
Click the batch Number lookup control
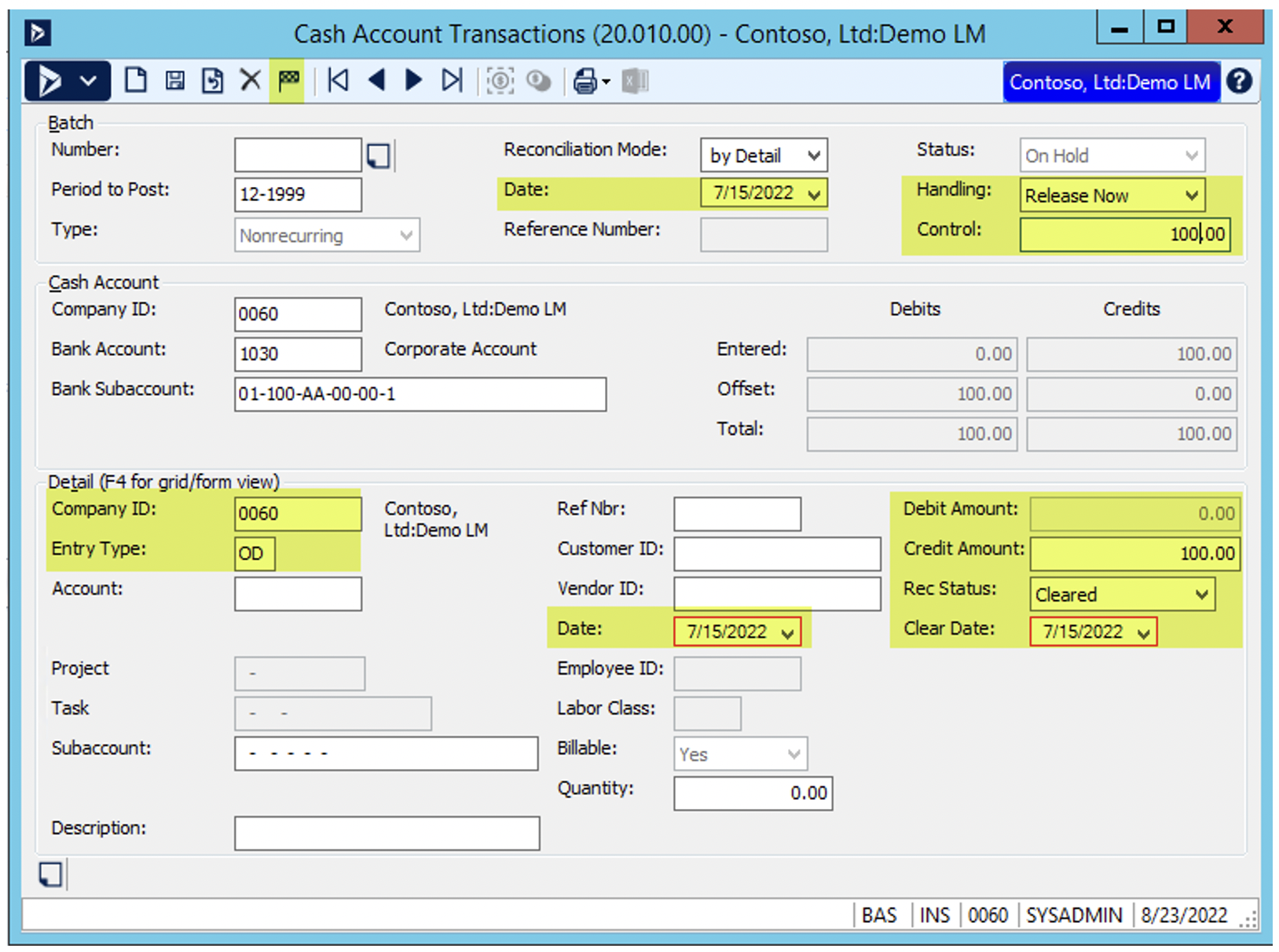379,155
